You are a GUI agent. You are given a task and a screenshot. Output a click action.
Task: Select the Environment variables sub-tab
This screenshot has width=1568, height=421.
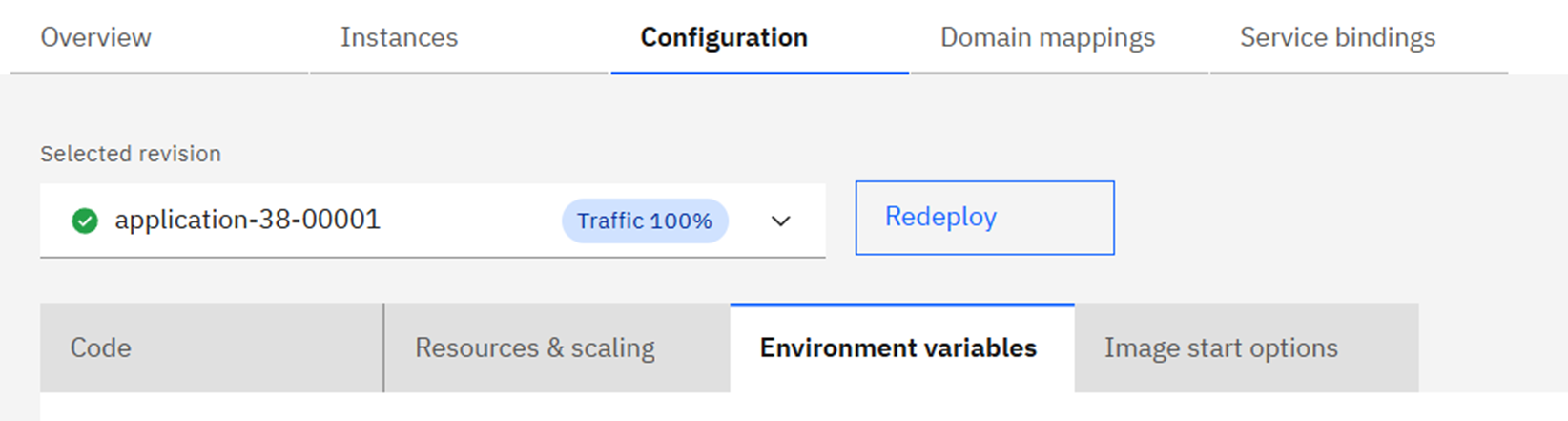897,347
